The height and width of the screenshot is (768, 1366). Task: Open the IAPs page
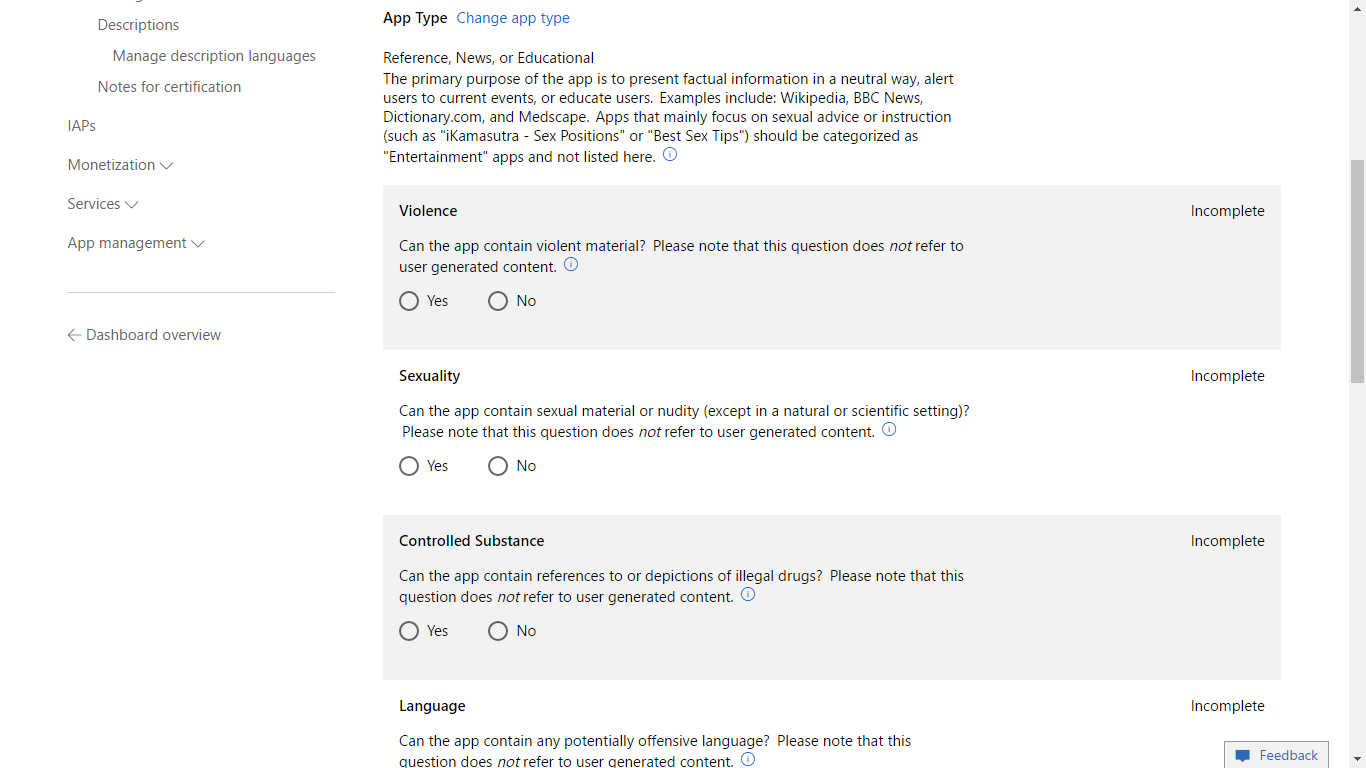82,126
